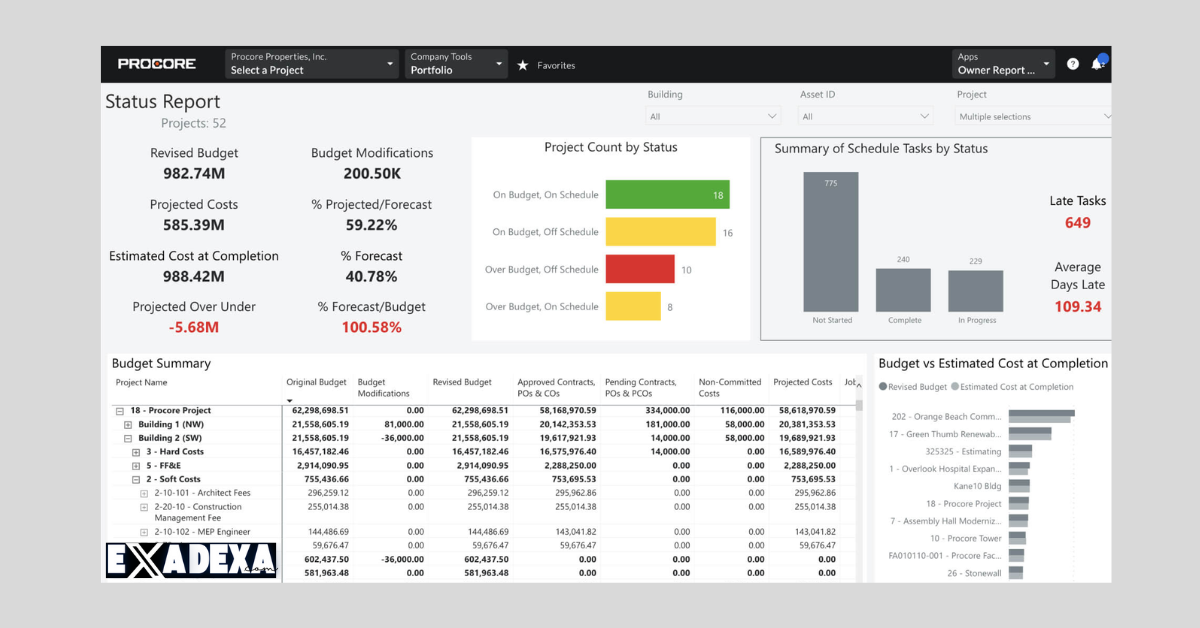The image size is (1200, 628).
Task: Open the Building filter set to All
Action: [712, 115]
